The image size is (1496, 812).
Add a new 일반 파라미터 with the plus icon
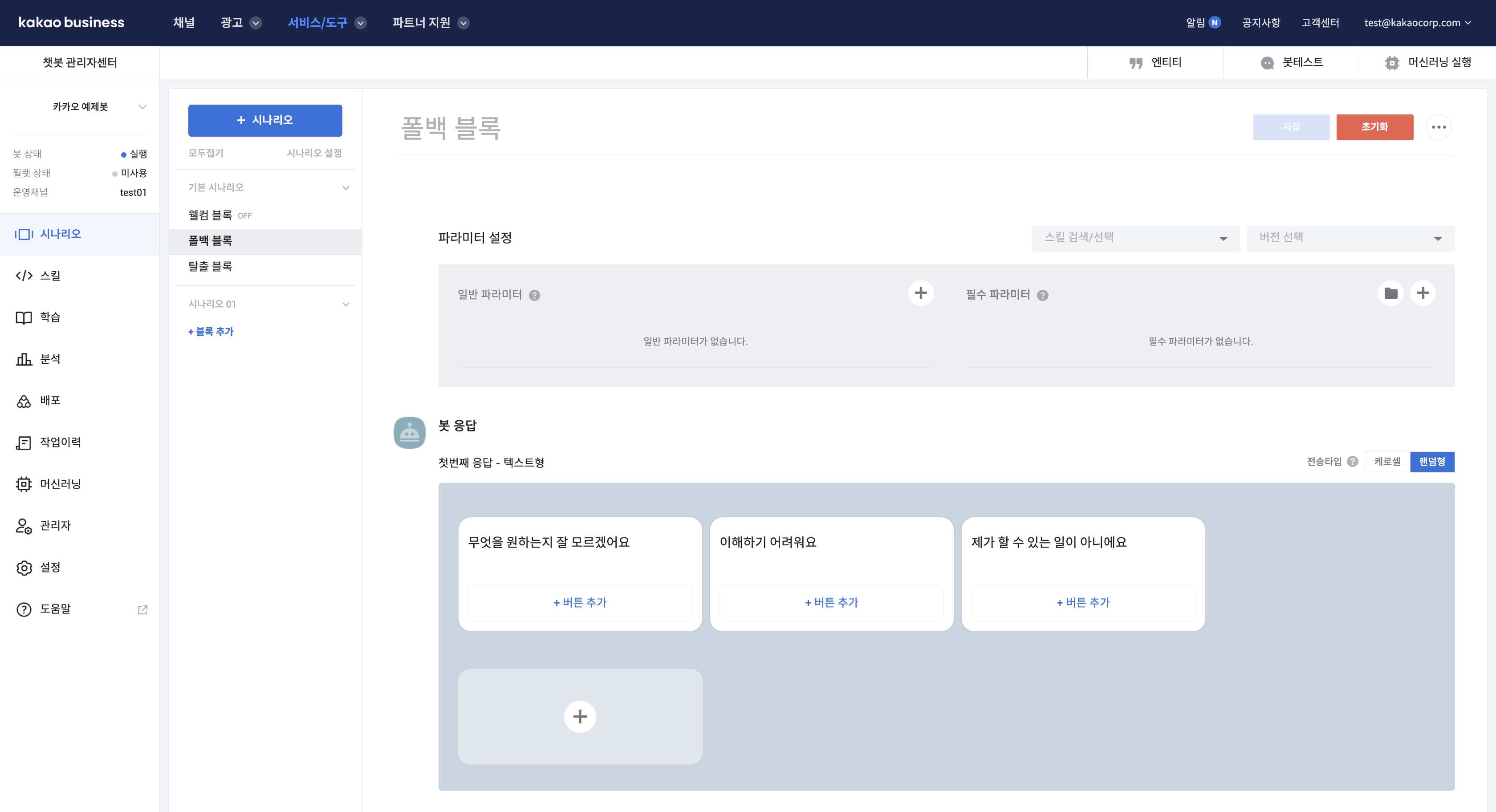tap(920, 293)
